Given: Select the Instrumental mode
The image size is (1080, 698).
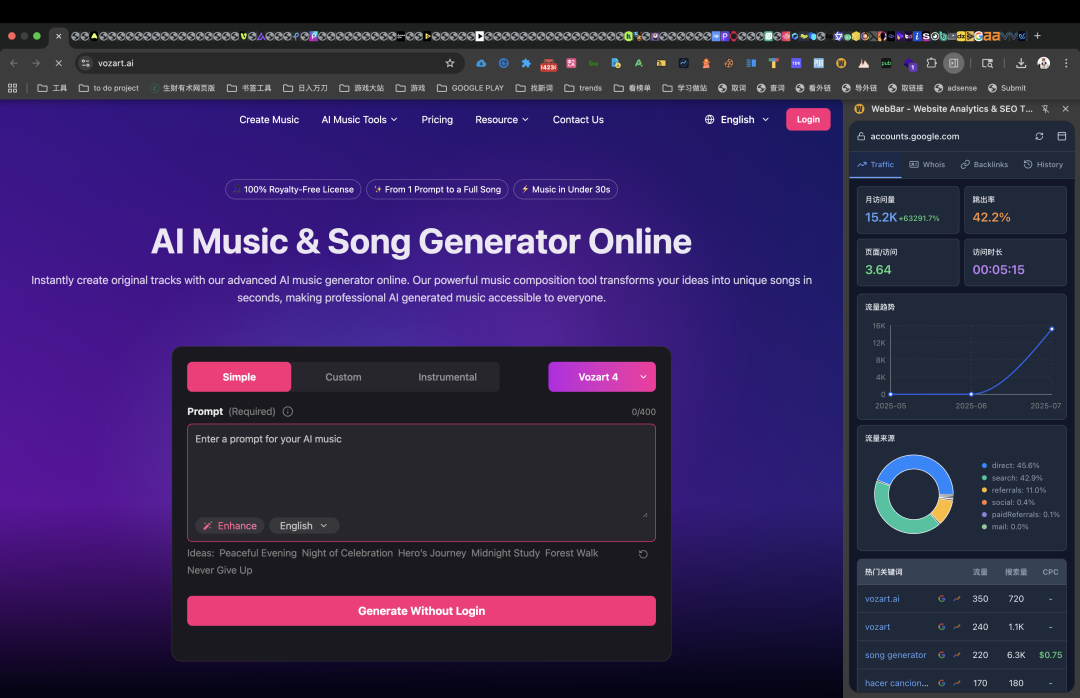Looking at the screenshot, I should pos(447,377).
